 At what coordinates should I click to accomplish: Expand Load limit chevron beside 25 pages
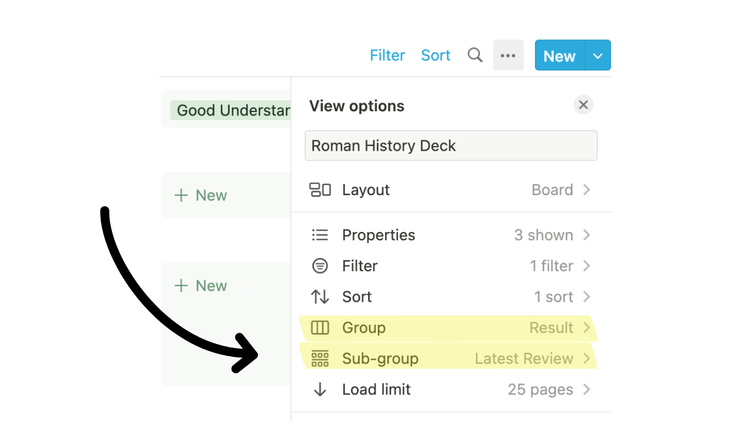(587, 390)
